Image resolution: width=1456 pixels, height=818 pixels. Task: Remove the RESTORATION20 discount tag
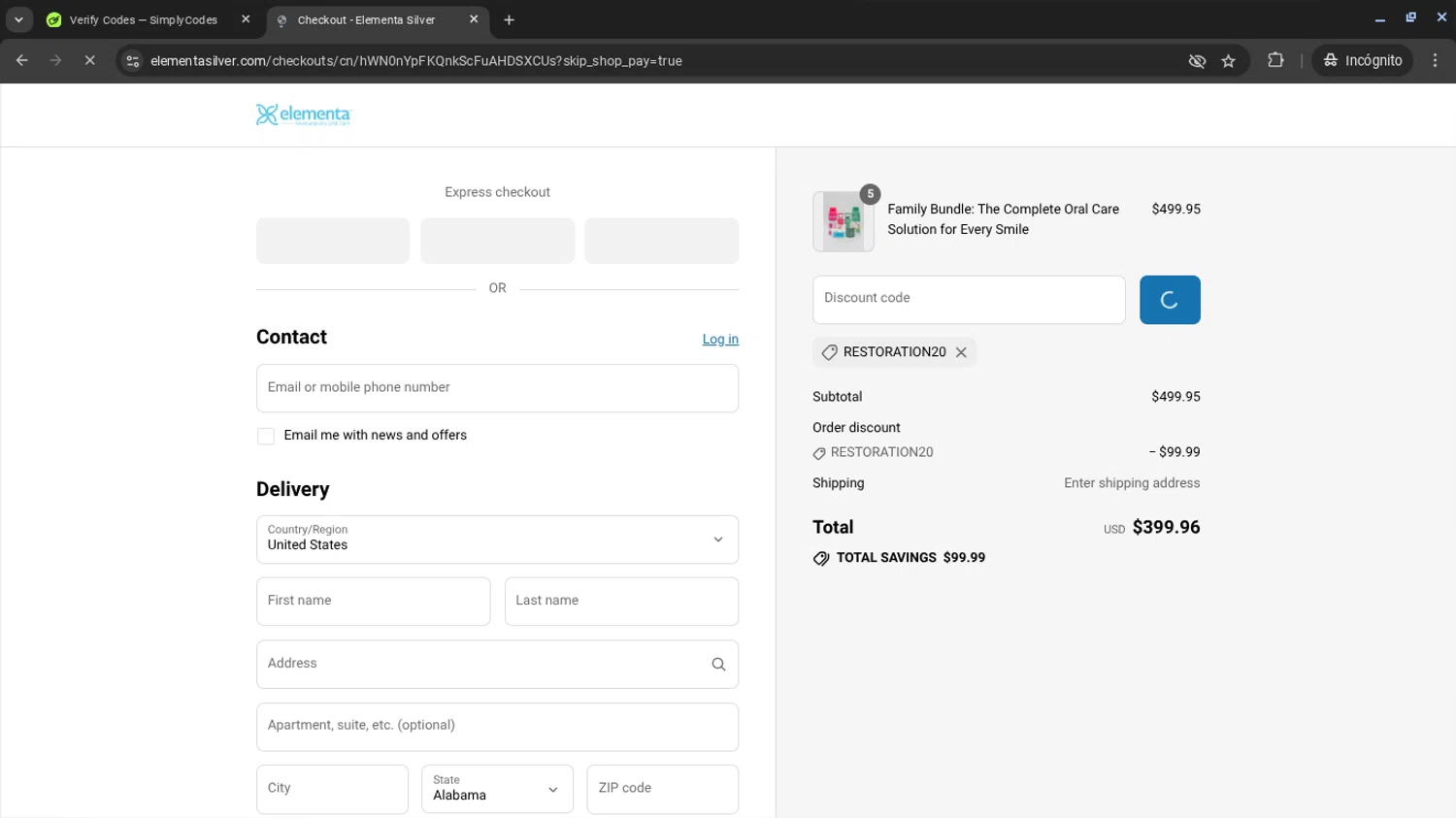(x=961, y=352)
